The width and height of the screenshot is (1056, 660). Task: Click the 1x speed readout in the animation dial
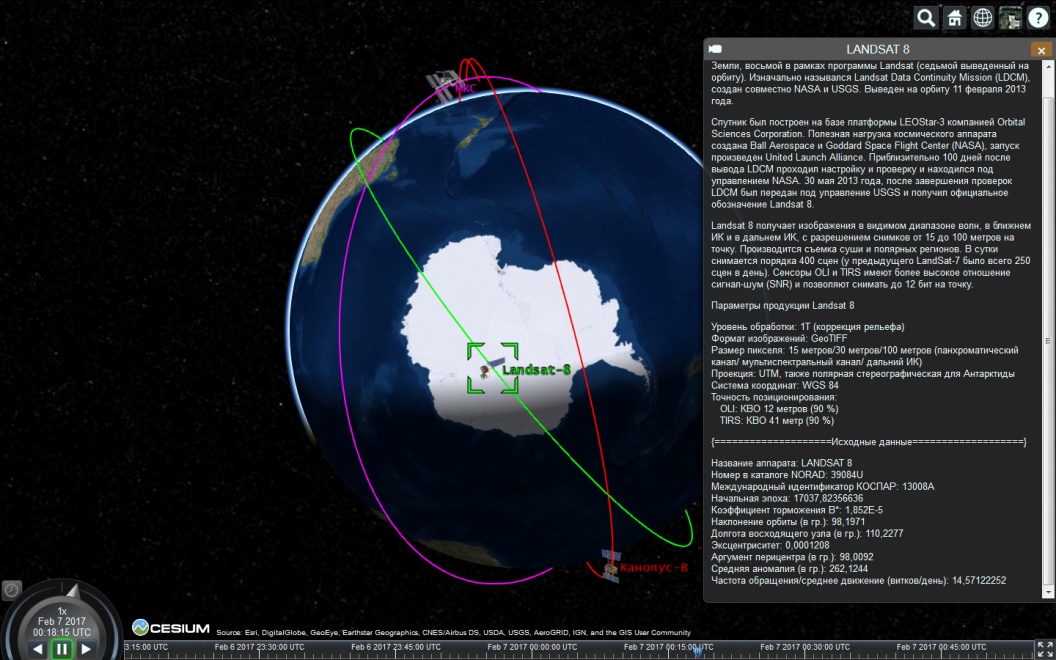pyautogui.click(x=62, y=612)
